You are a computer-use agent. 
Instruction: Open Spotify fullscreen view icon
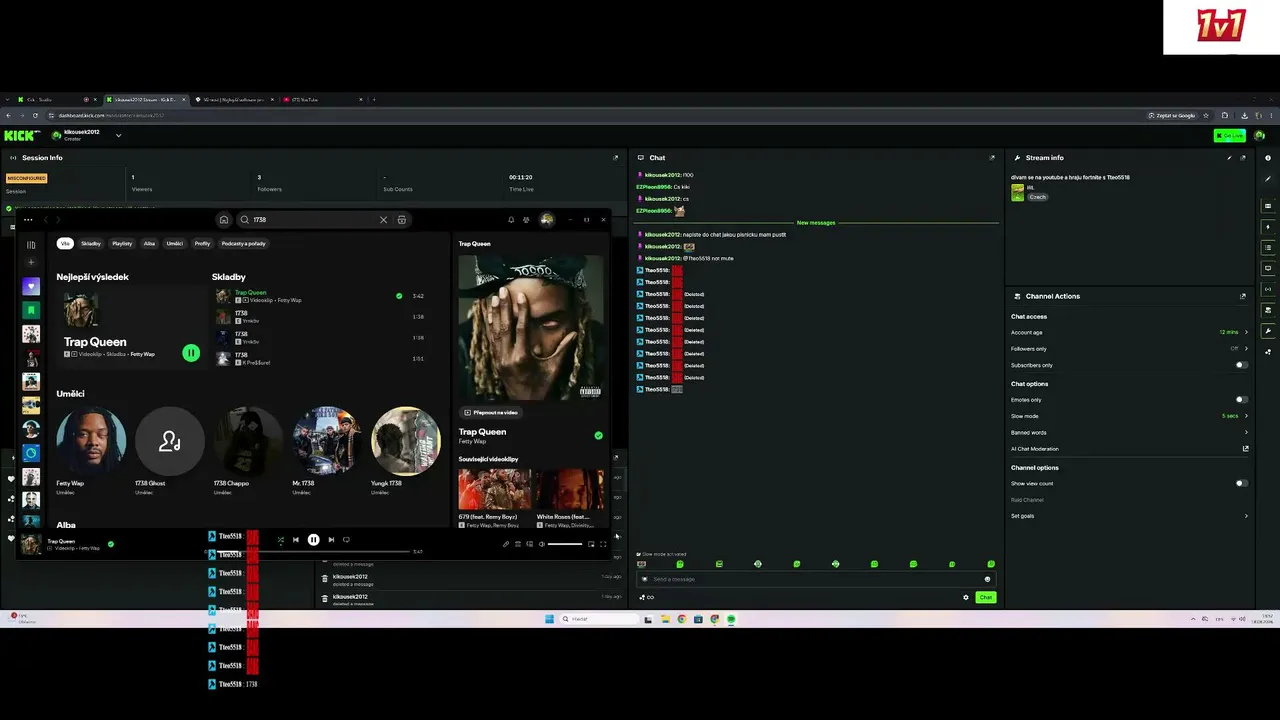(603, 544)
